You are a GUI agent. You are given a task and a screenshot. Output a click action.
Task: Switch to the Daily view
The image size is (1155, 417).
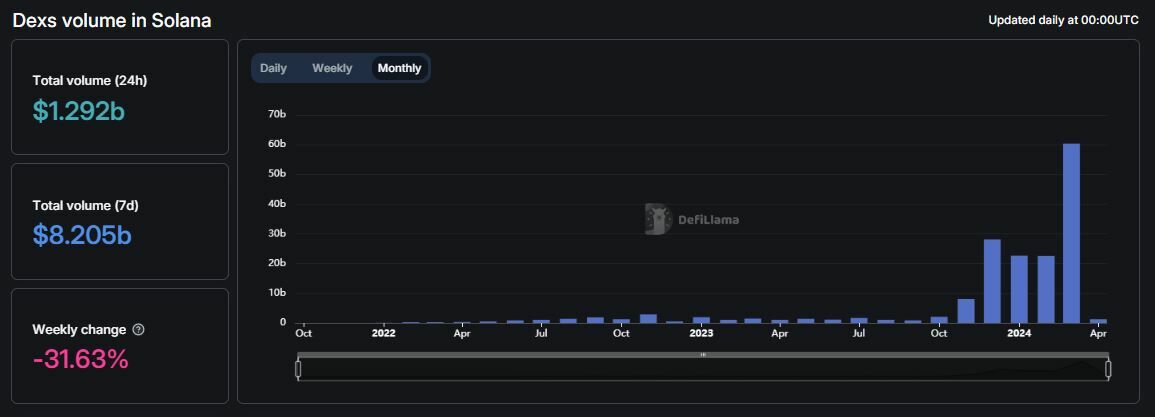(x=273, y=68)
